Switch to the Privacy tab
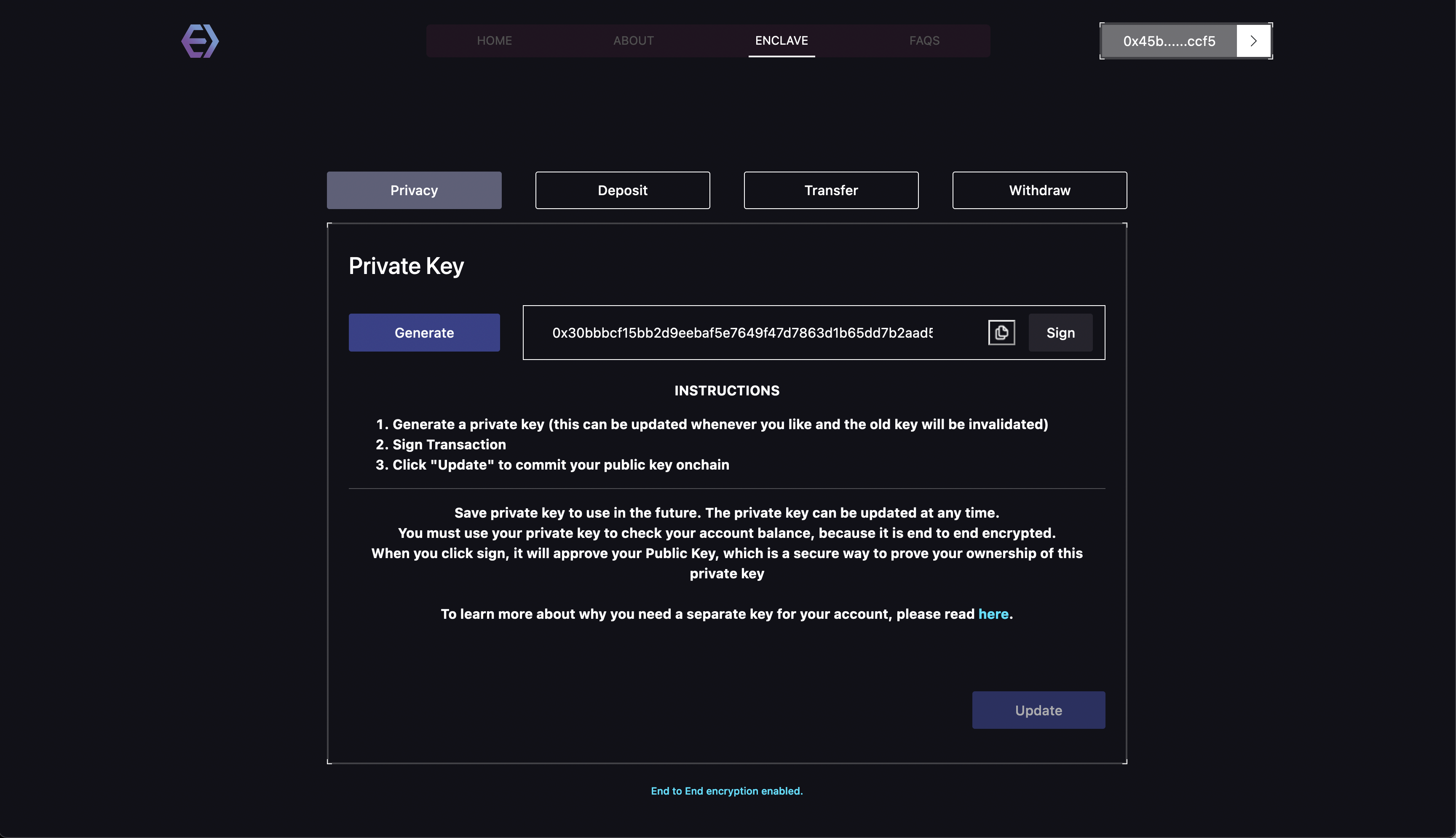Screen dimensions: 1456x838 (414, 191)
